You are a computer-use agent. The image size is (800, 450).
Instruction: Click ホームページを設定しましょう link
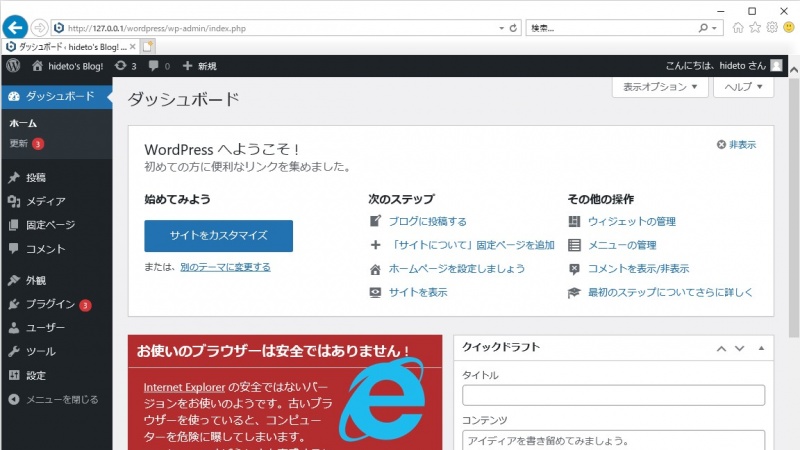tap(457, 268)
